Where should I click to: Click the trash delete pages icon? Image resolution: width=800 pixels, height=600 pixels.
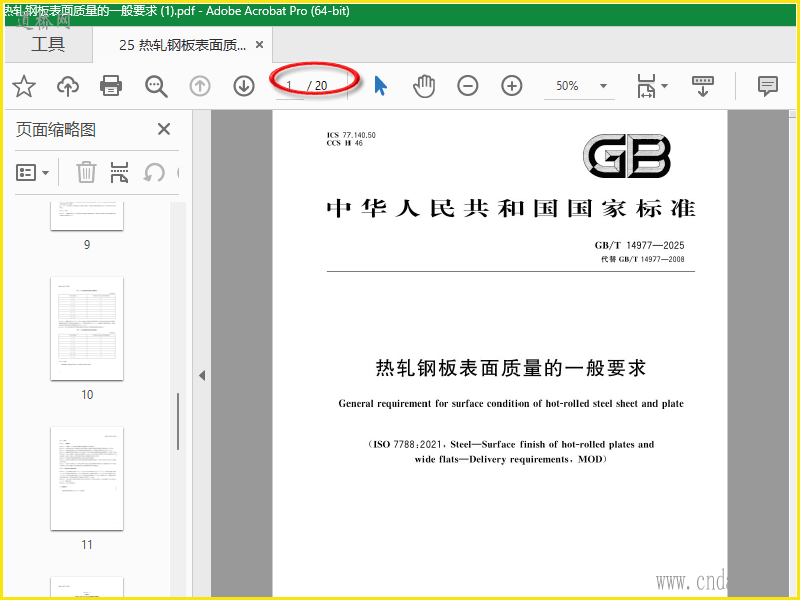click(x=86, y=172)
